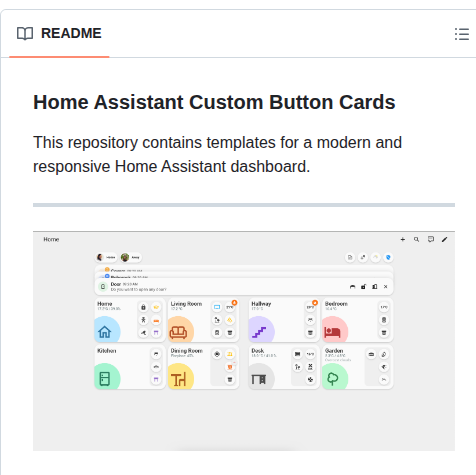
Task: Dismiss the Door notification with the X
Action: tap(386, 287)
